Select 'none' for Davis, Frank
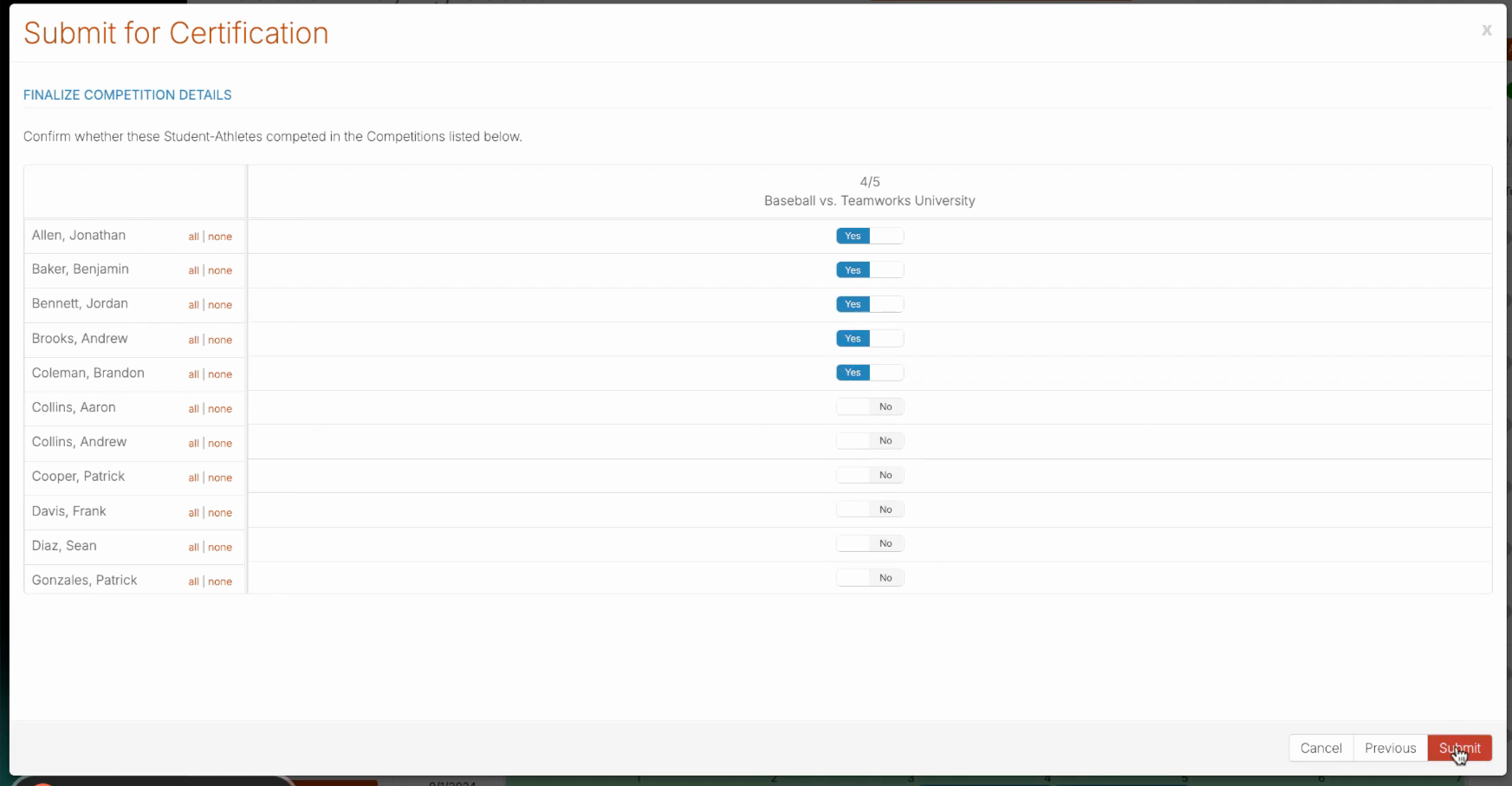 pos(220,513)
